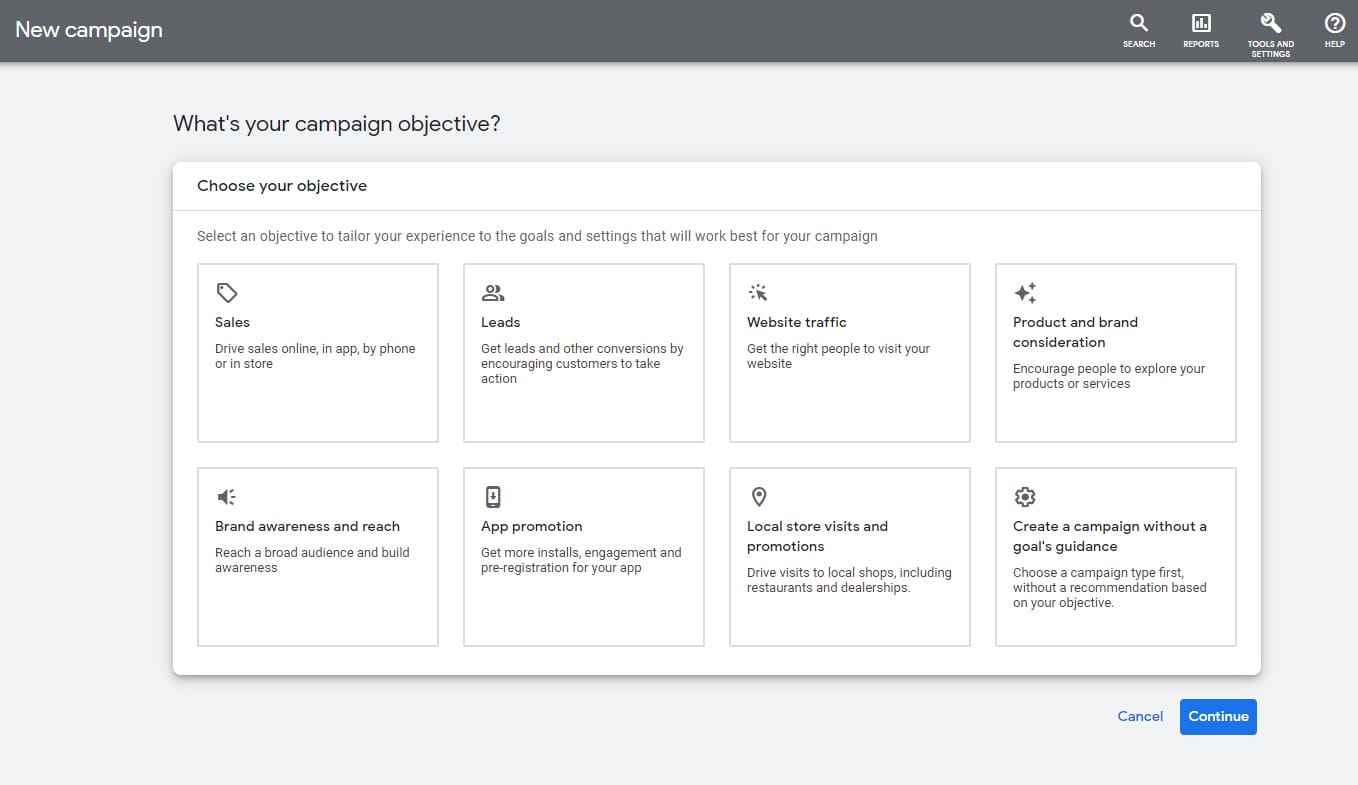Pick the Brand awareness and reach title

coord(307,526)
